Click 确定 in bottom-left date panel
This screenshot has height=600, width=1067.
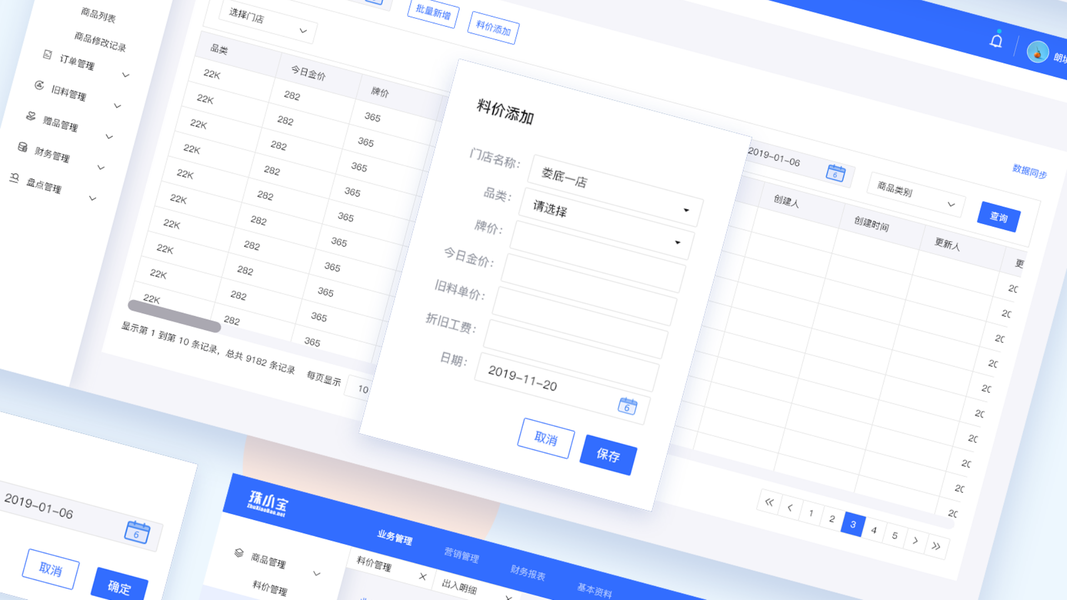coord(119,586)
